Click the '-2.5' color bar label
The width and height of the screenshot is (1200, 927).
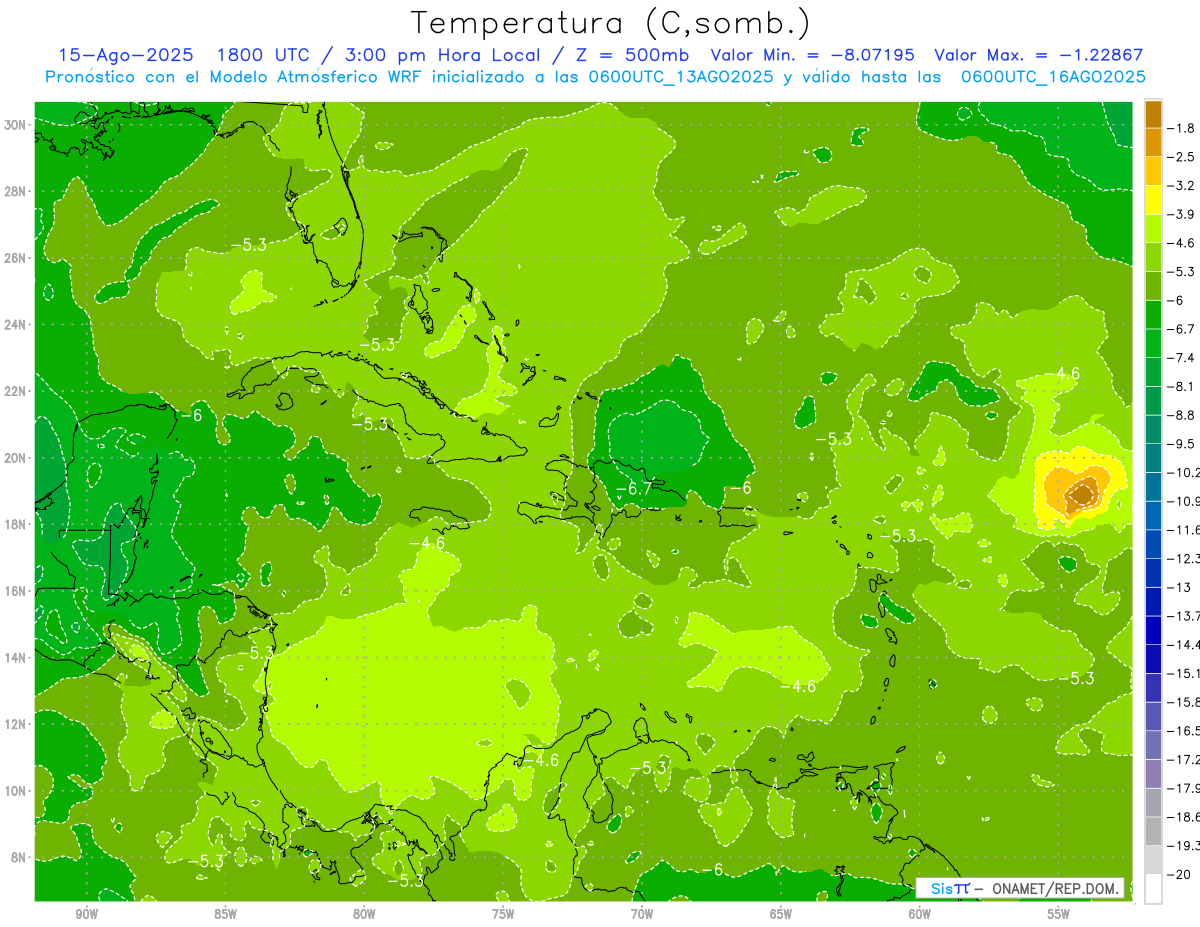(x=1182, y=157)
